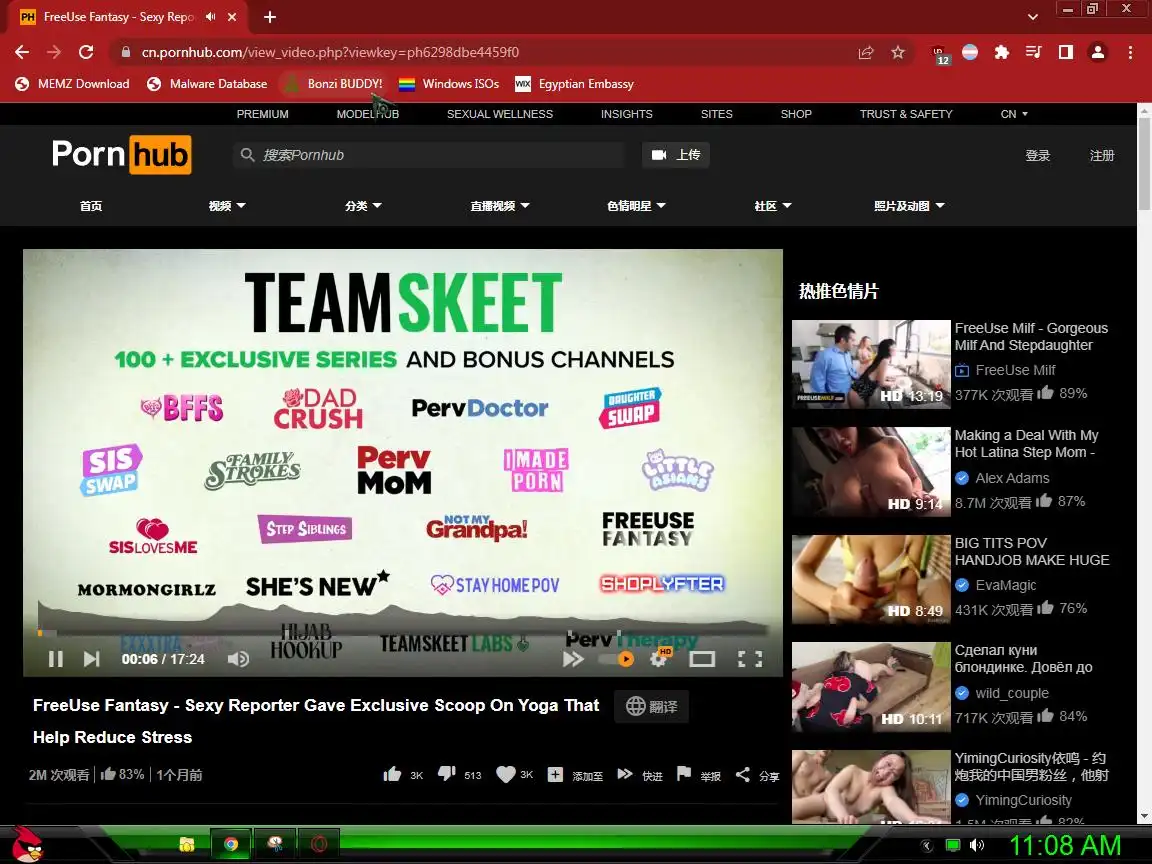Open the new tab plus button

tap(270, 16)
